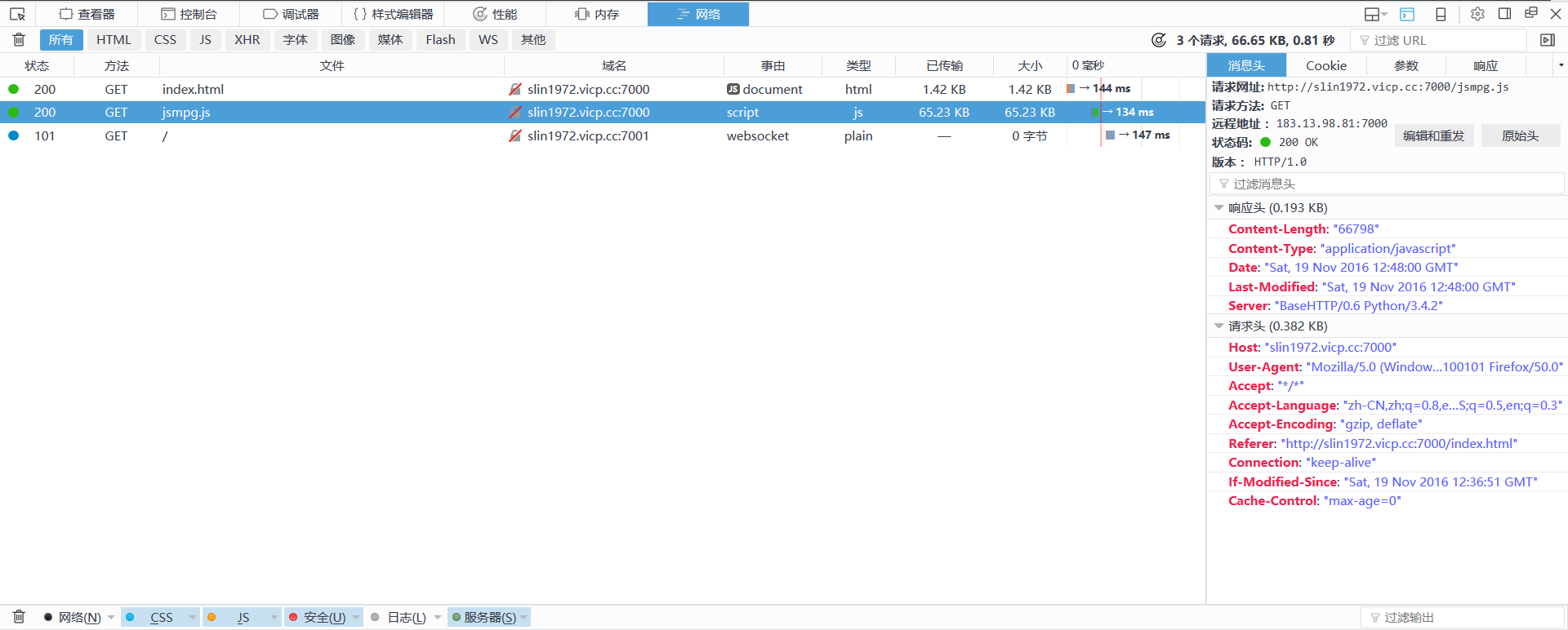Activate the element picker icon
This screenshot has width=1568, height=630.
(17, 14)
